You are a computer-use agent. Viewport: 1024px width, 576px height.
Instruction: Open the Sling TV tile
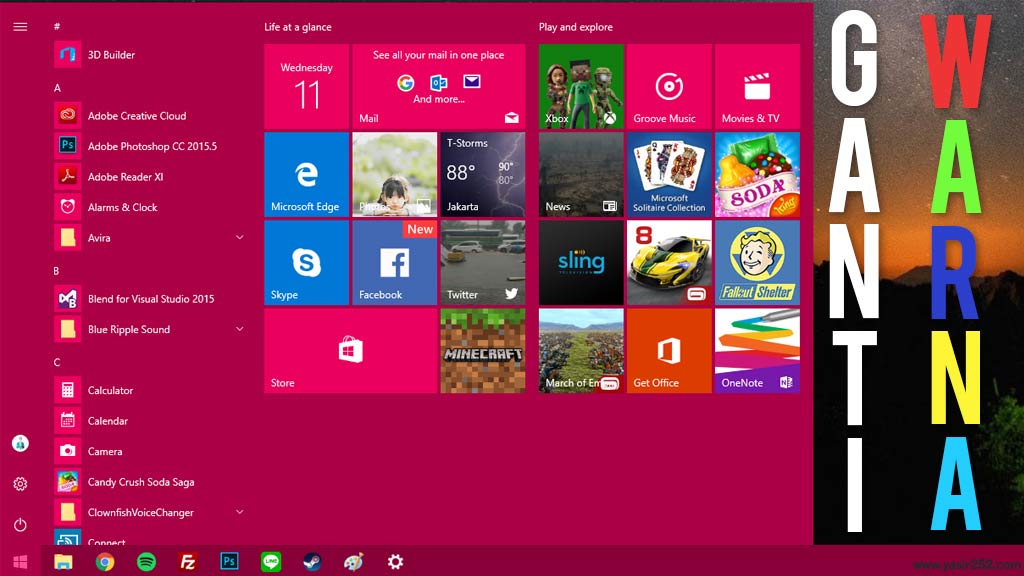click(x=581, y=263)
